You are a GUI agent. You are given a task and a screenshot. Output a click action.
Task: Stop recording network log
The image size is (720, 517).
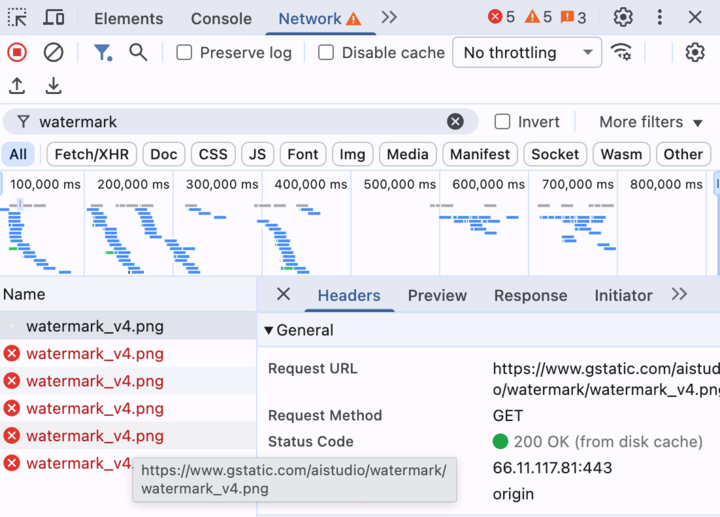[x=17, y=52]
